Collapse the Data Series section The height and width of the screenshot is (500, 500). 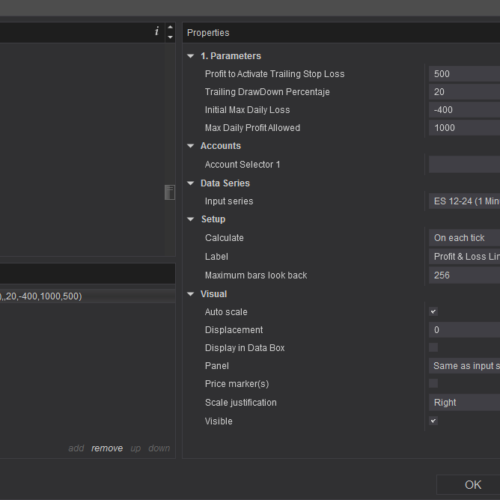(x=191, y=183)
